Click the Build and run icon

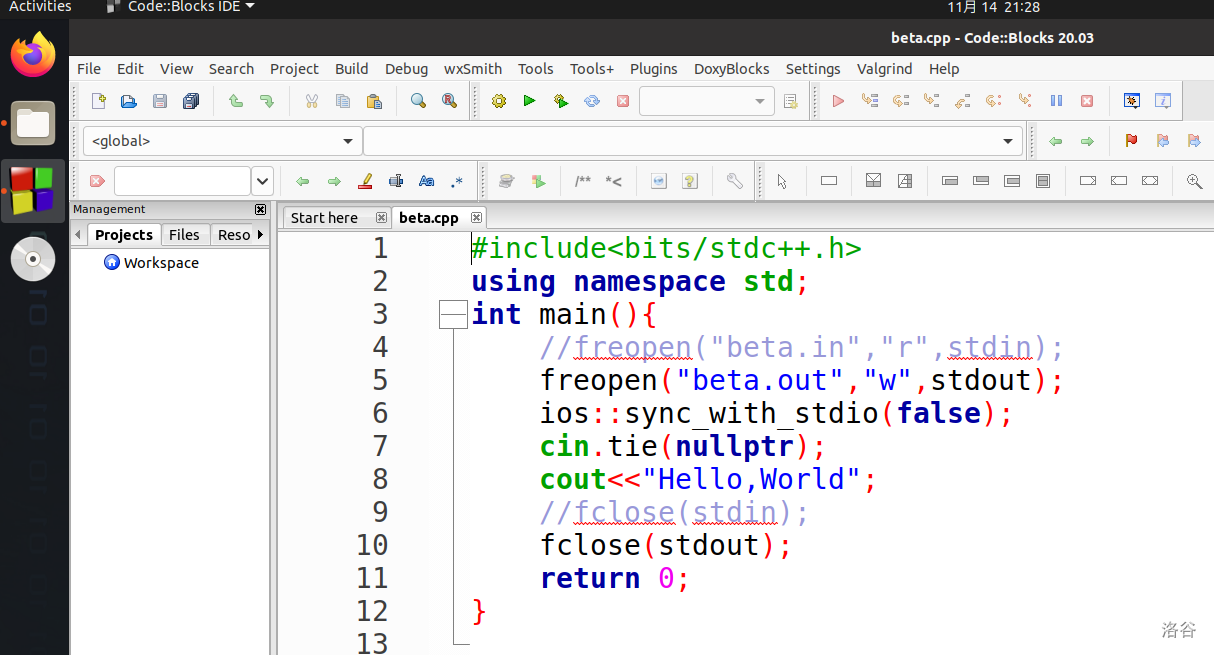point(561,101)
